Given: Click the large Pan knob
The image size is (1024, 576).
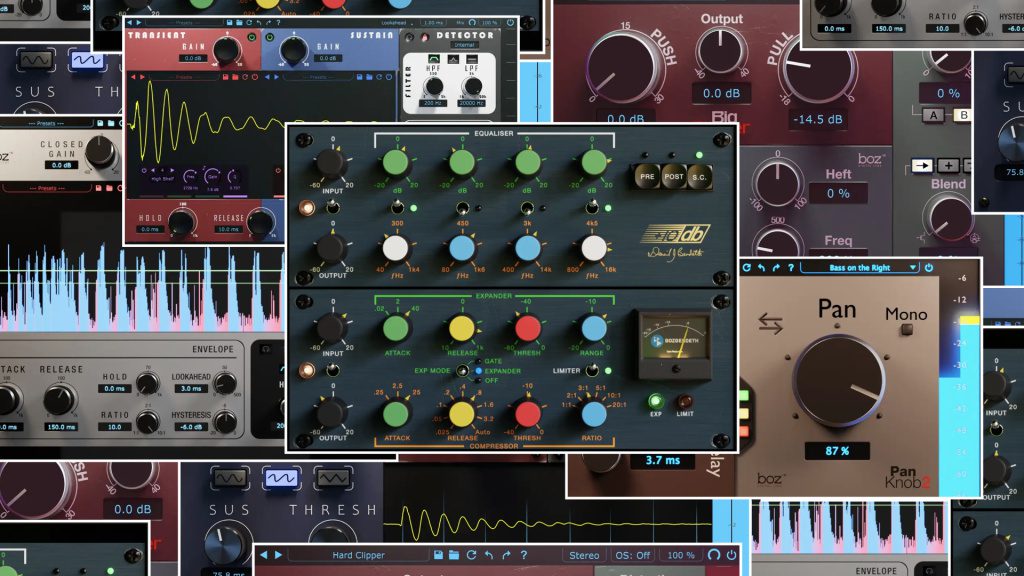Looking at the screenshot, I should click(839, 381).
